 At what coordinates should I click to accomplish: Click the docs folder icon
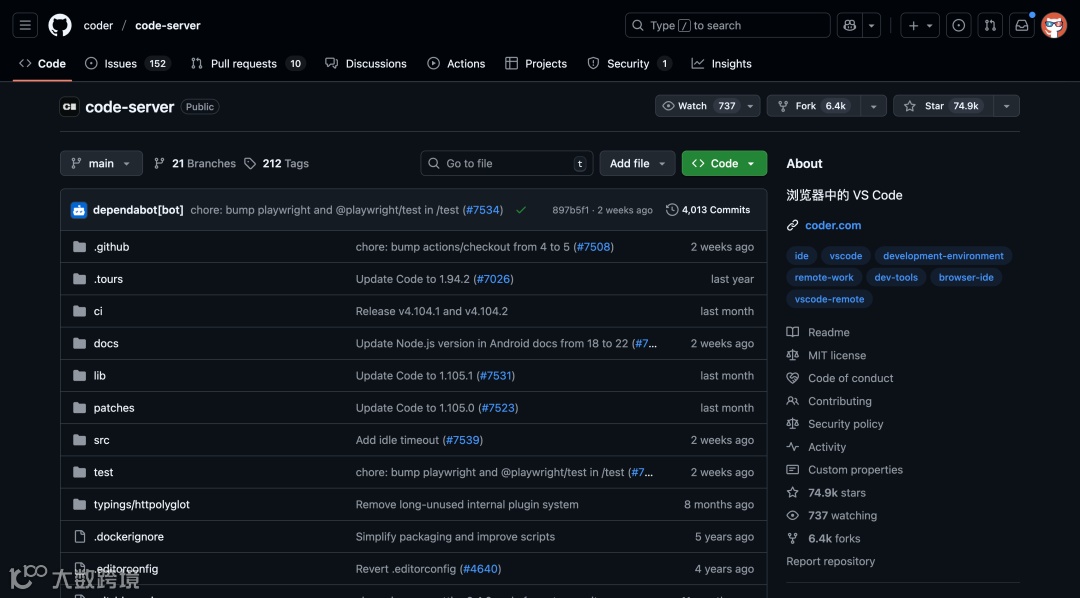(x=80, y=343)
